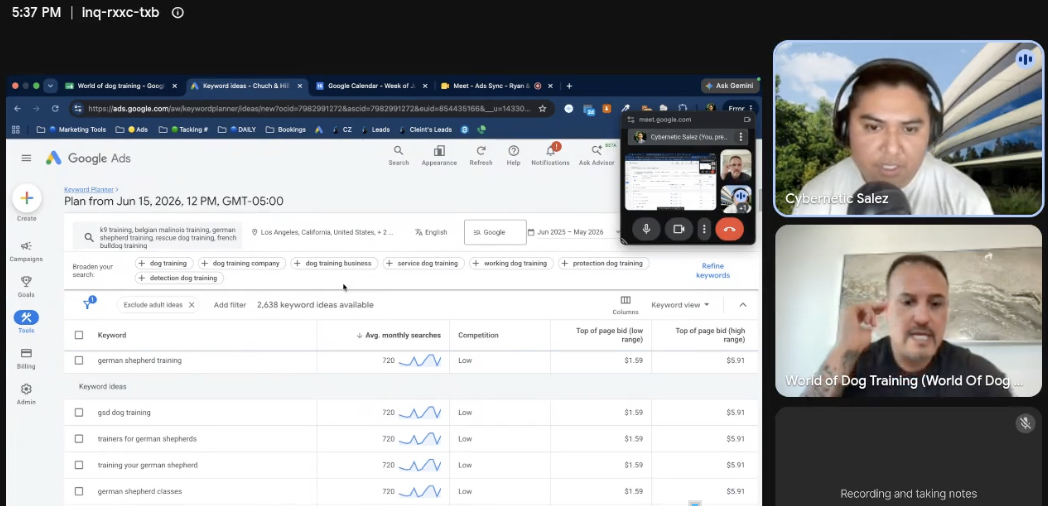Click Ask Gemini in Chrome

coord(729,86)
